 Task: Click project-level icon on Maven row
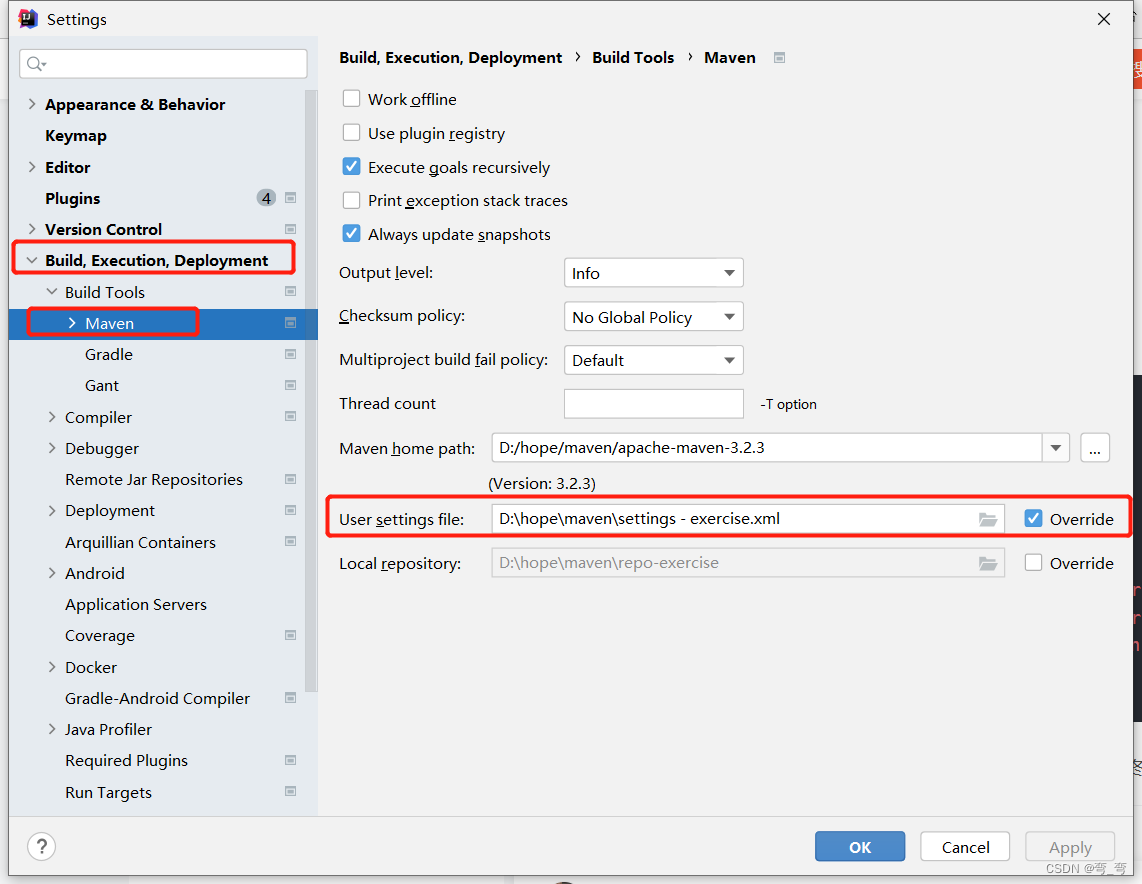[291, 323]
